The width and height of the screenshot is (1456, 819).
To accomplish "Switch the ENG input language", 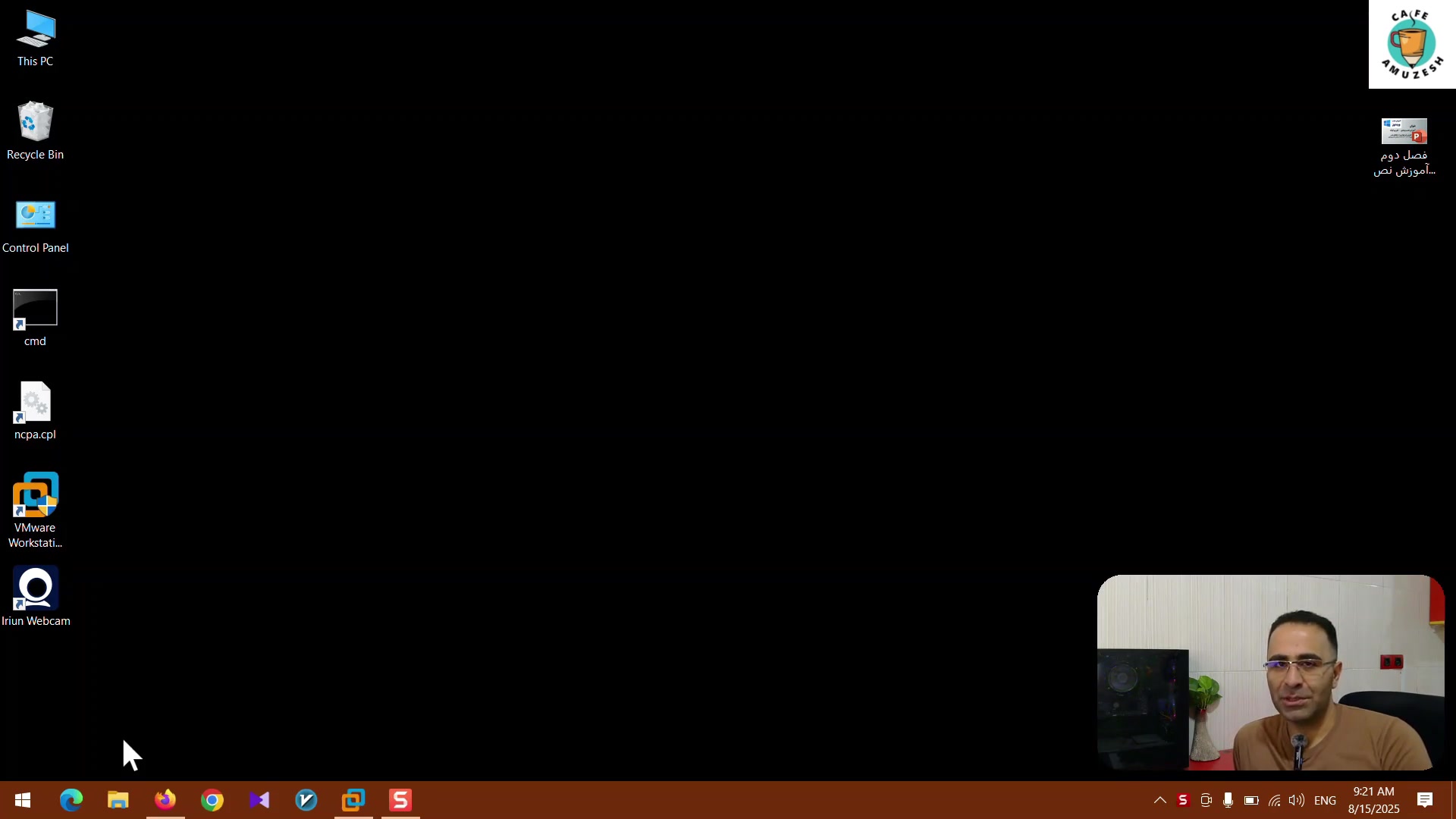I will pos(1325,800).
